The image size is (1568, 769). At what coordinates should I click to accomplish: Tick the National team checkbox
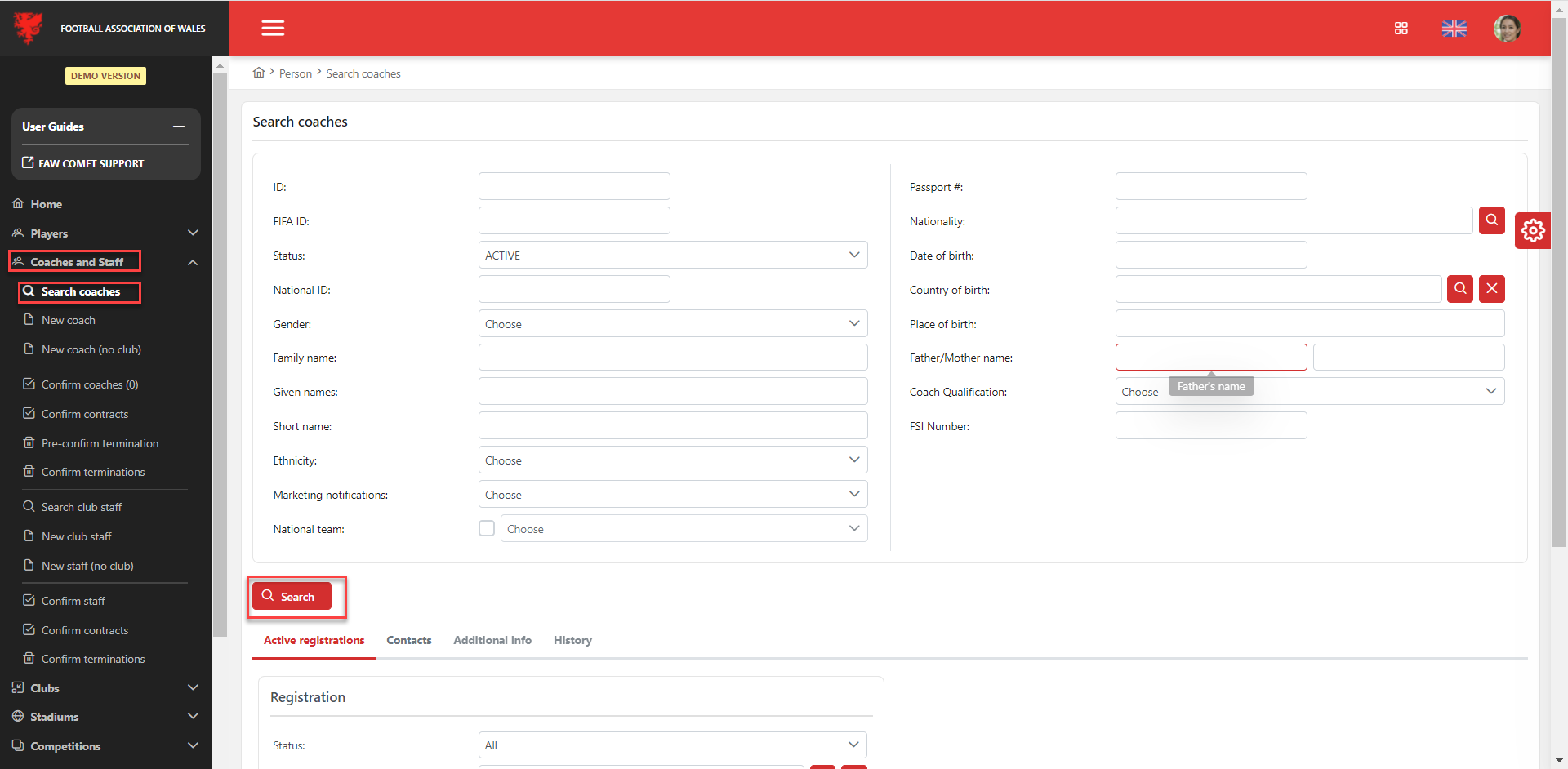(x=487, y=528)
